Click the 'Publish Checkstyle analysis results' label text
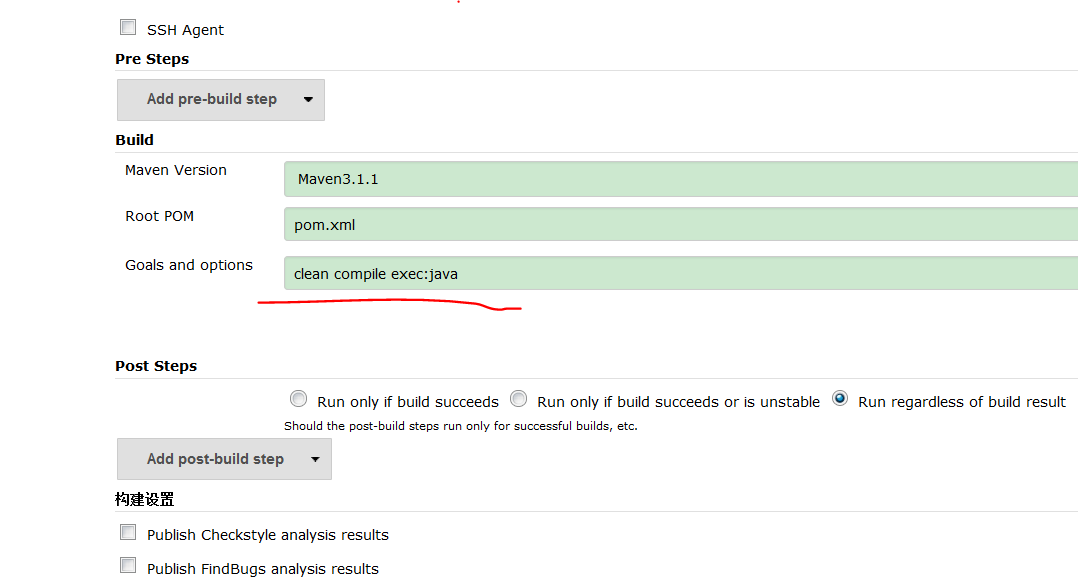Viewport: 1078px width, 581px height. [267, 535]
